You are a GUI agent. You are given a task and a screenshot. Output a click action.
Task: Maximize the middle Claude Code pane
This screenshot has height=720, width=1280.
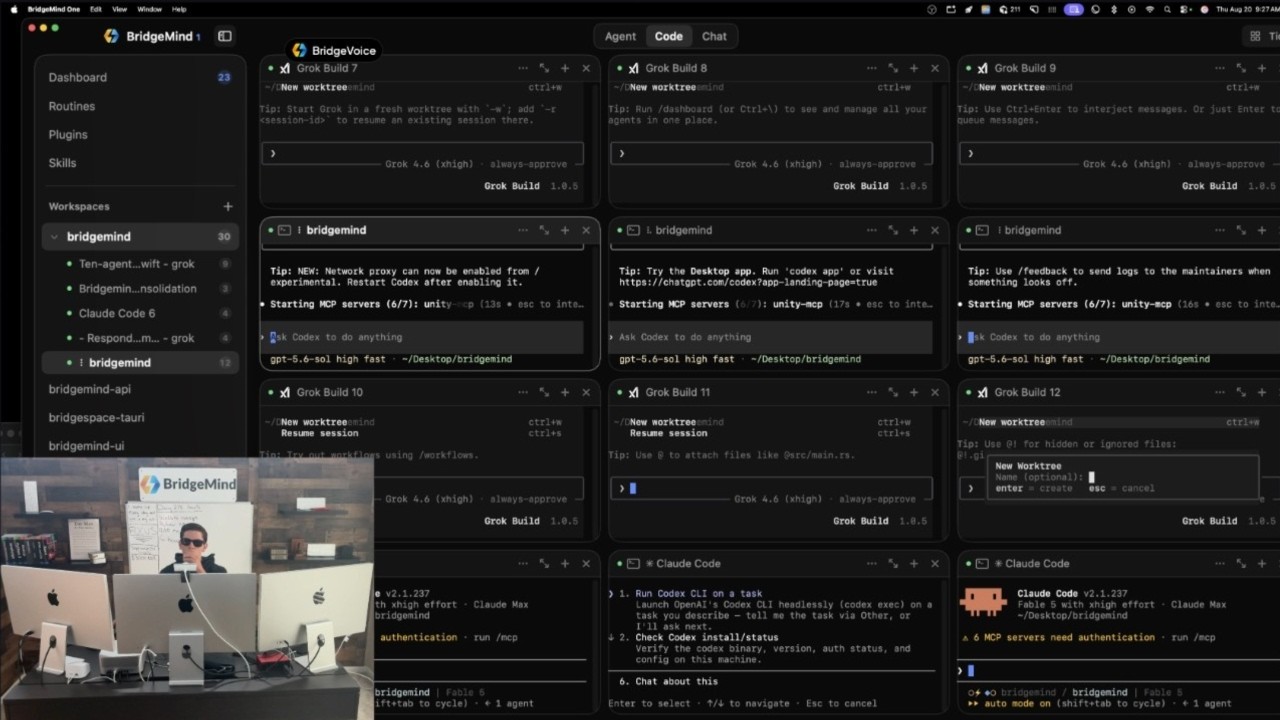coord(893,563)
